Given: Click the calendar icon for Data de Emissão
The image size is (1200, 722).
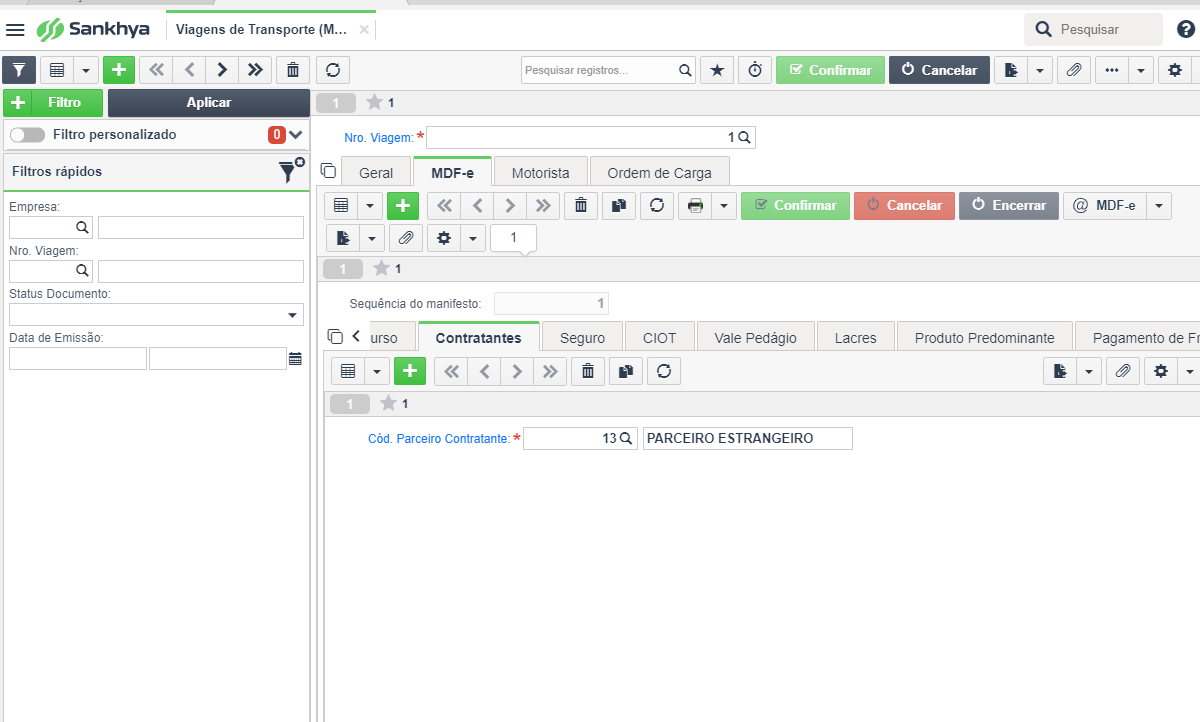Looking at the screenshot, I should pos(295,358).
